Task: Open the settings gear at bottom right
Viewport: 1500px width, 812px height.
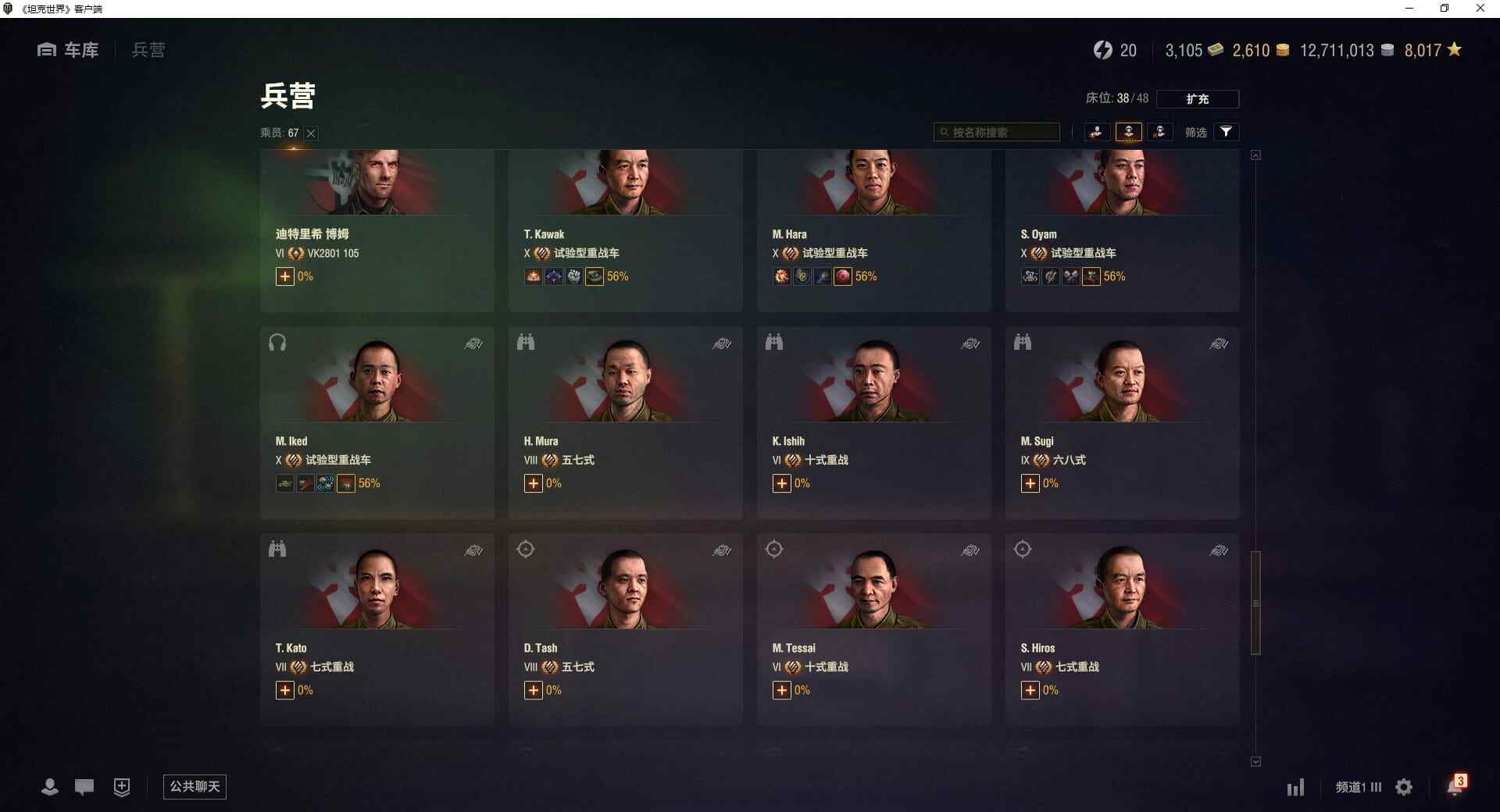Action: point(1404,787)
